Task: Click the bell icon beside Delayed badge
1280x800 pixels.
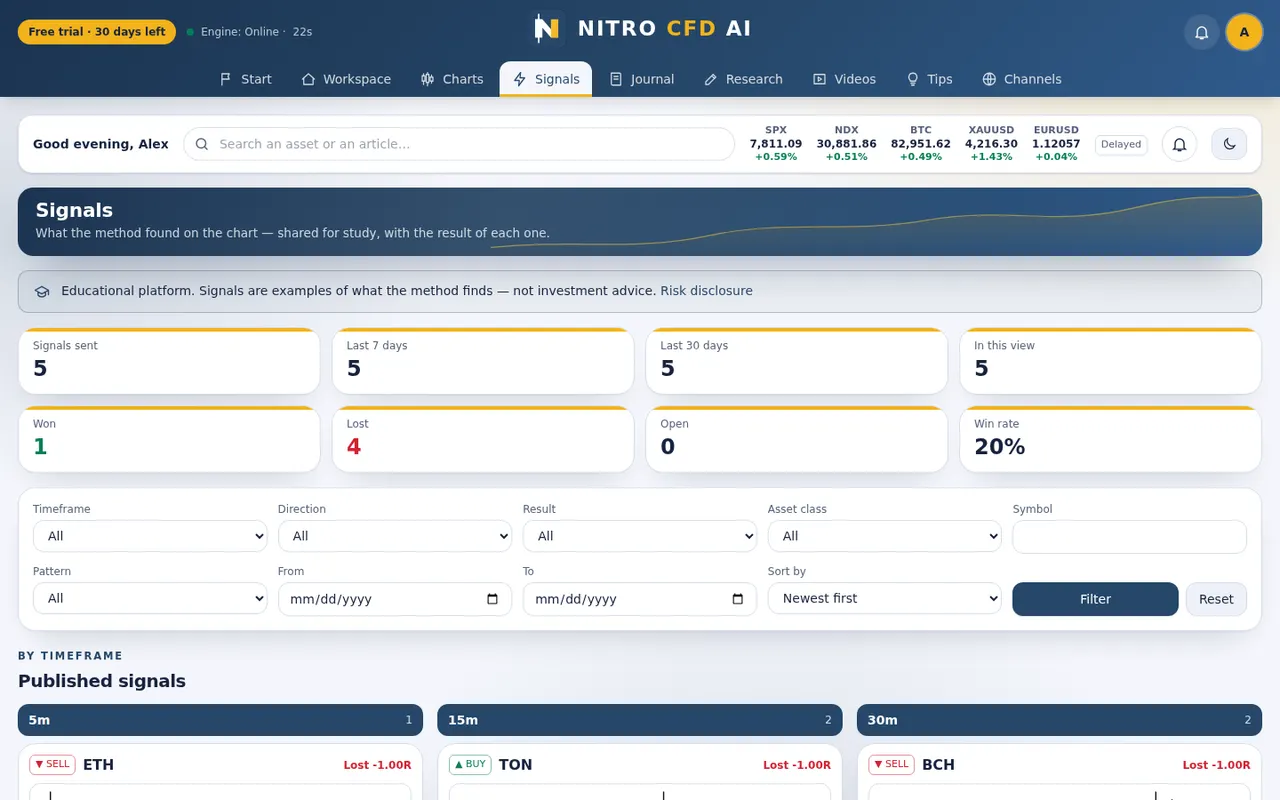Action: tap(1179, 144)
